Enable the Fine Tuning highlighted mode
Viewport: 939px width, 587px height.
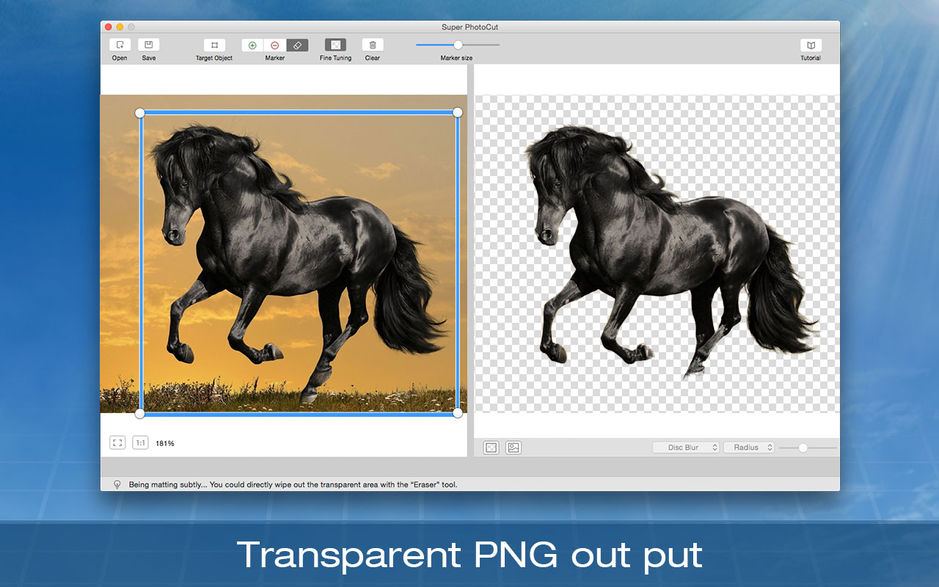click(x=335, y=45)
